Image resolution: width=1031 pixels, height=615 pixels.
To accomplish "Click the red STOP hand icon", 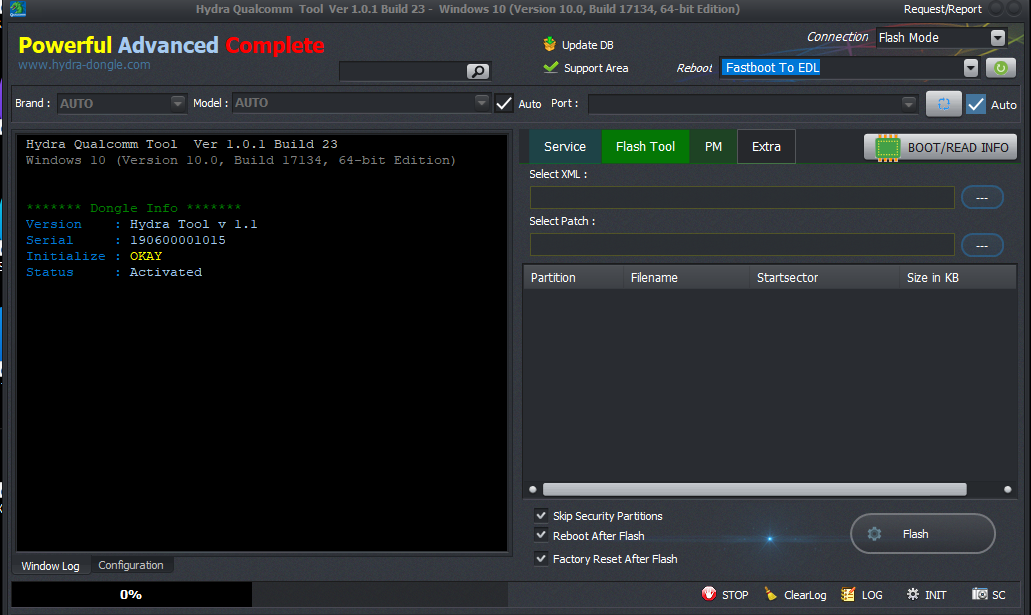I will tap(709, 594).
